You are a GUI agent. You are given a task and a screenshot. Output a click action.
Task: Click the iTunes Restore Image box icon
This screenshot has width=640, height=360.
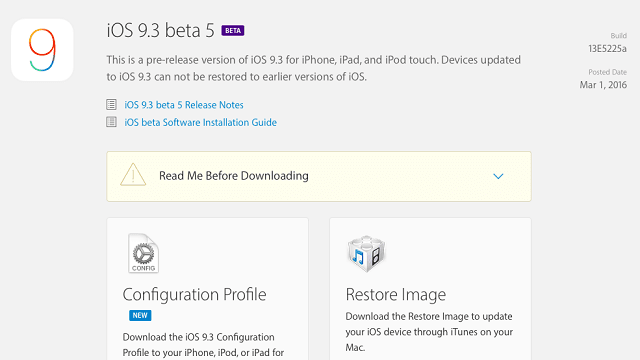(366, 253)
